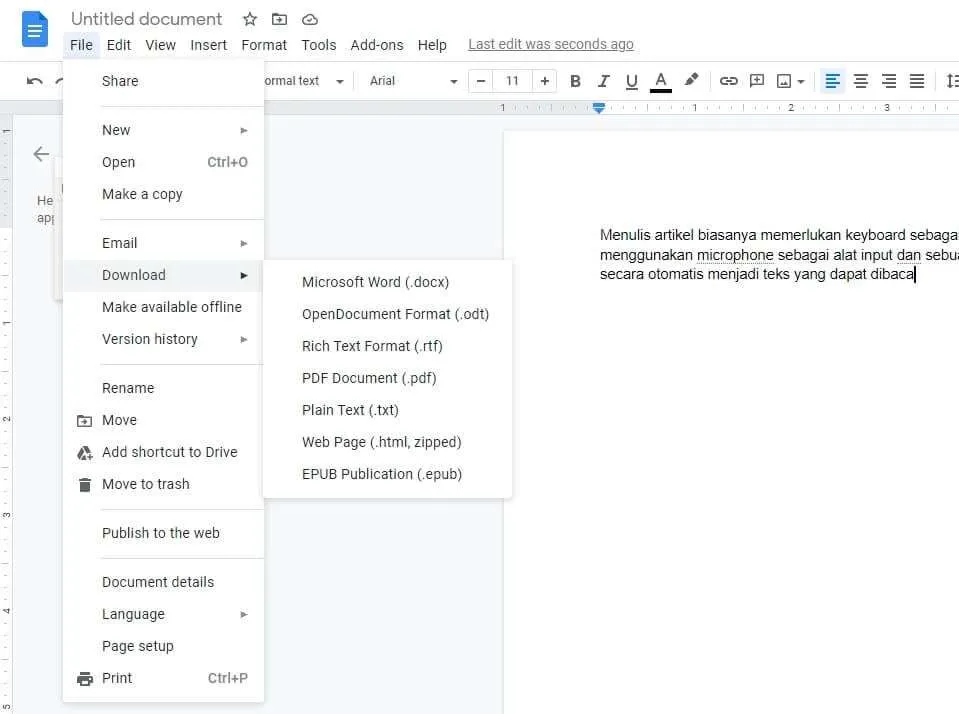959x714 pixels.
Task: Open the Format menu
Action: click(x=264, y=45)
